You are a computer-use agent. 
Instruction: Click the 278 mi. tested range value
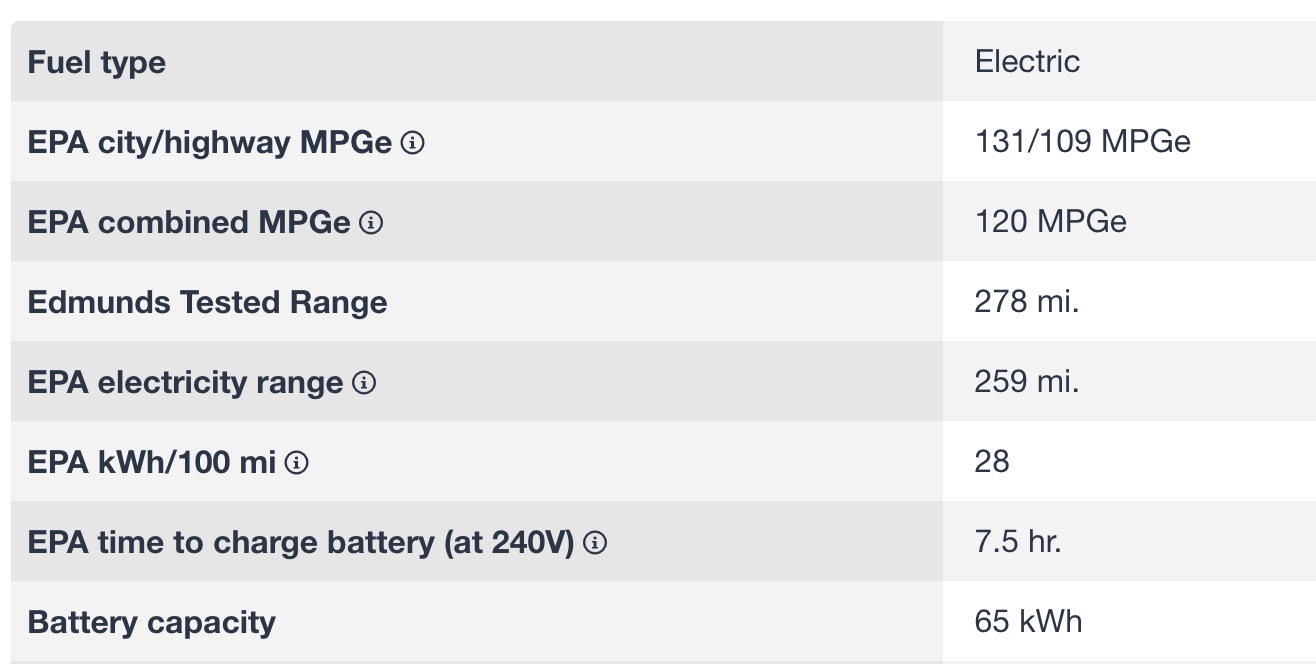1027,302
